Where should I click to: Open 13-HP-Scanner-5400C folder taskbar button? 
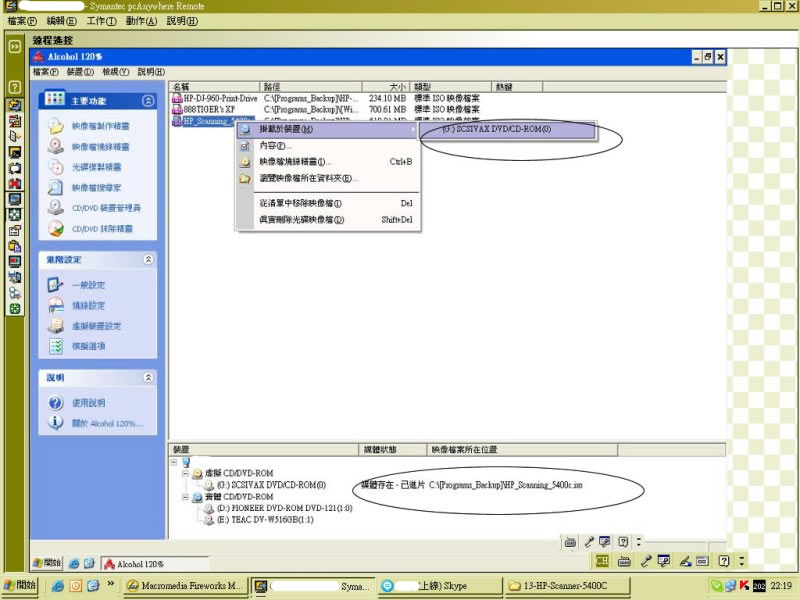[x=566, y=586]
